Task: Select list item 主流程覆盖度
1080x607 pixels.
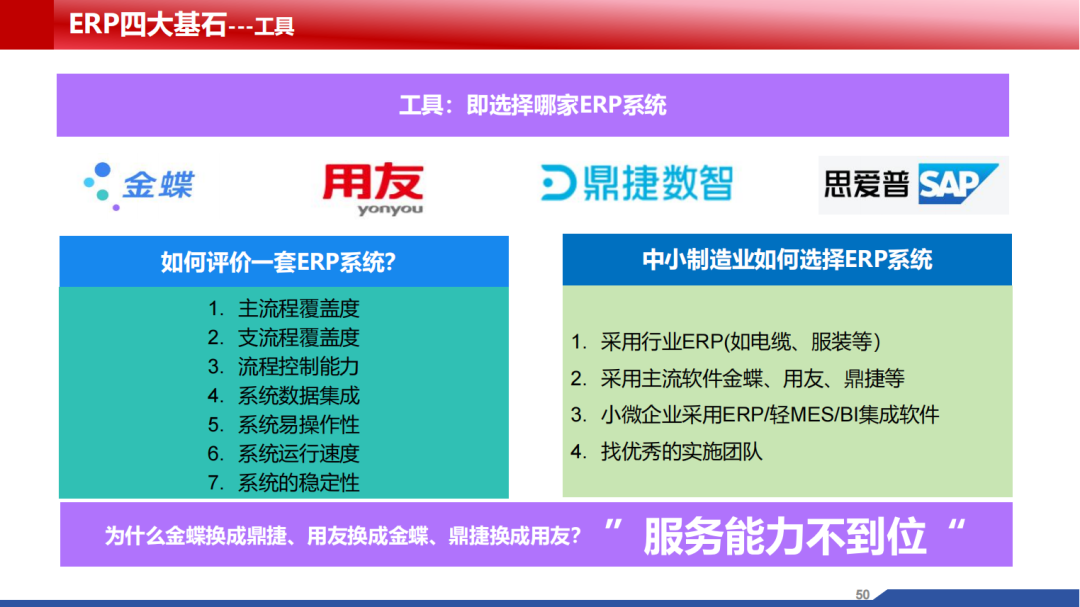Action: [297, 309]
